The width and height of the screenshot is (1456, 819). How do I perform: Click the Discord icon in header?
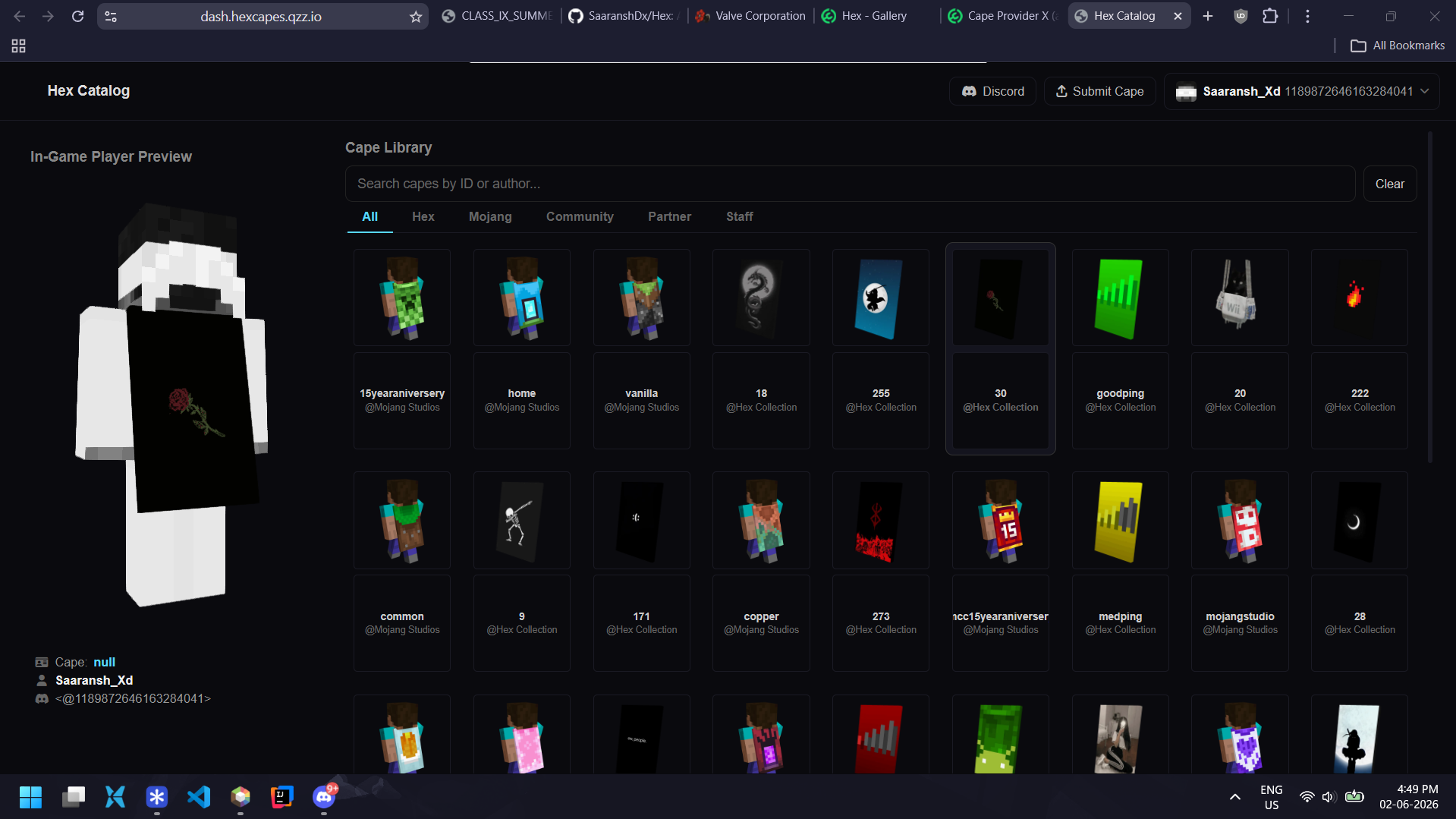969,91
